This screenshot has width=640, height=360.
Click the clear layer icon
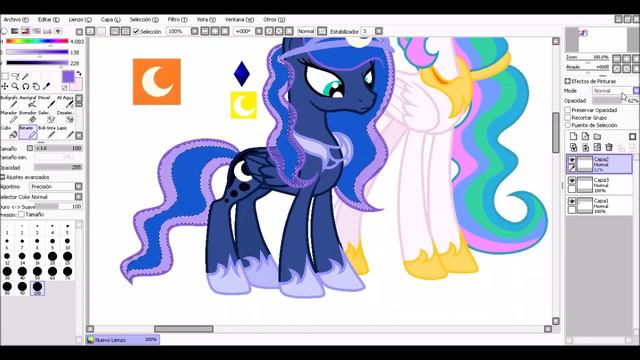597,147
